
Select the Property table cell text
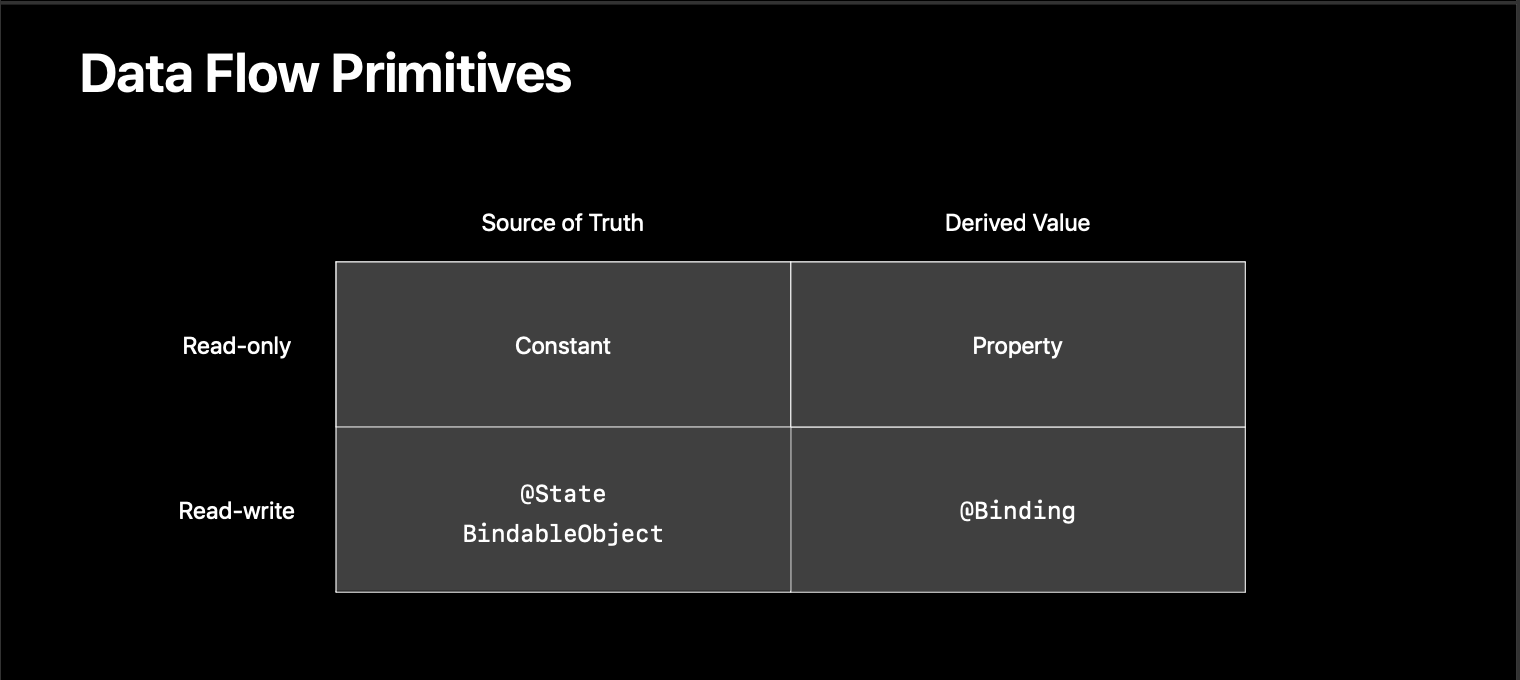(1017, 346)
